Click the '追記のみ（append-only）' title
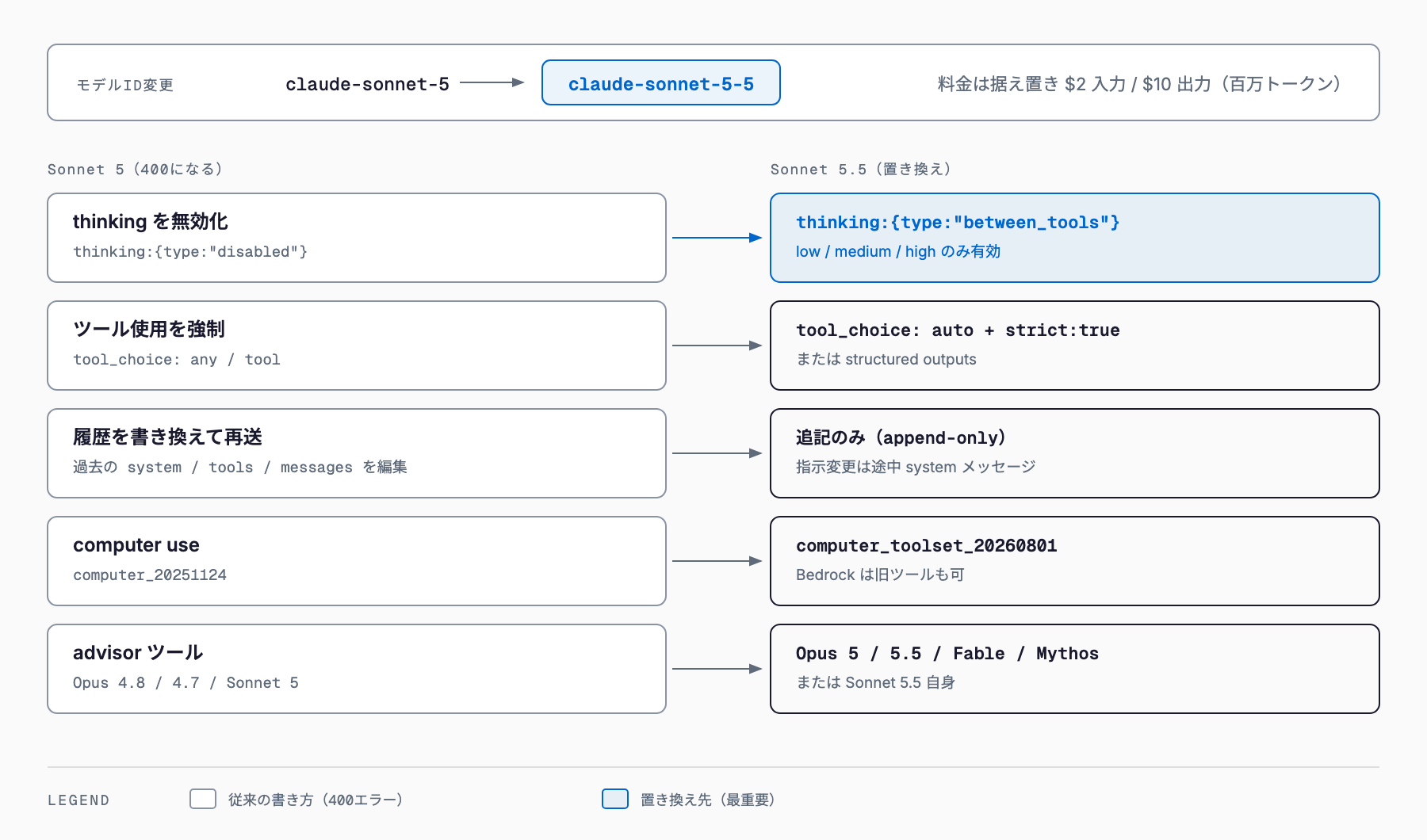Screen dimensions: 1427x840 (901, 437)
